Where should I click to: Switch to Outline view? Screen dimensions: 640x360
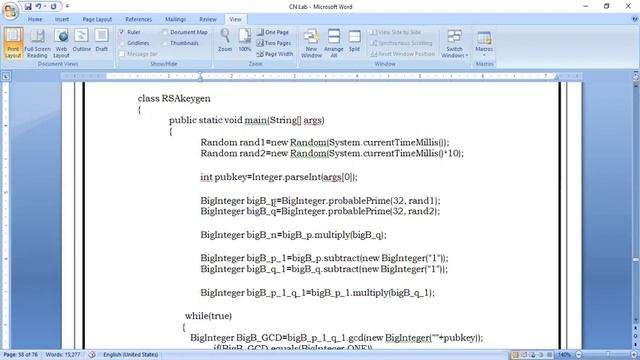[x=82, y=41]
